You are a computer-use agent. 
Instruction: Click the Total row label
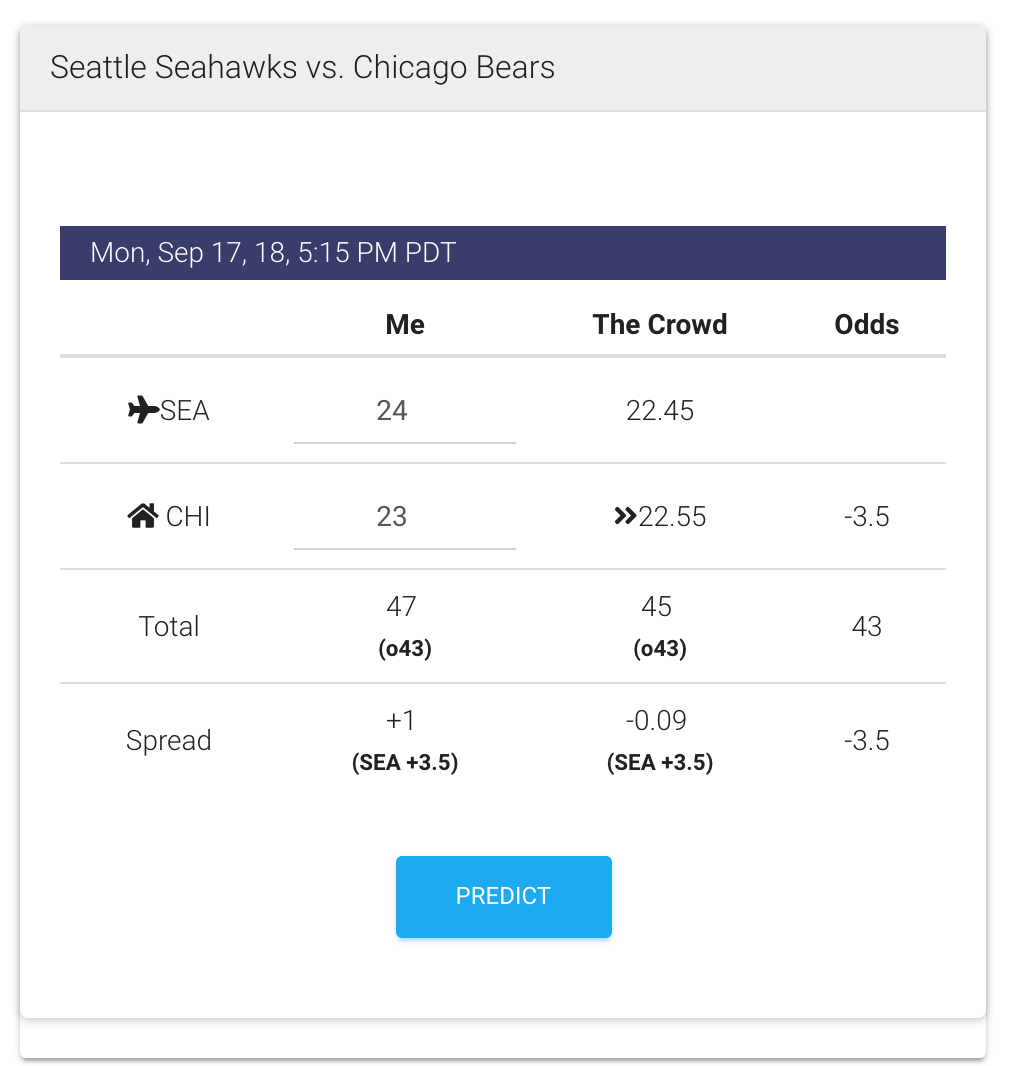pyautogui.click(x=169, y=627)
